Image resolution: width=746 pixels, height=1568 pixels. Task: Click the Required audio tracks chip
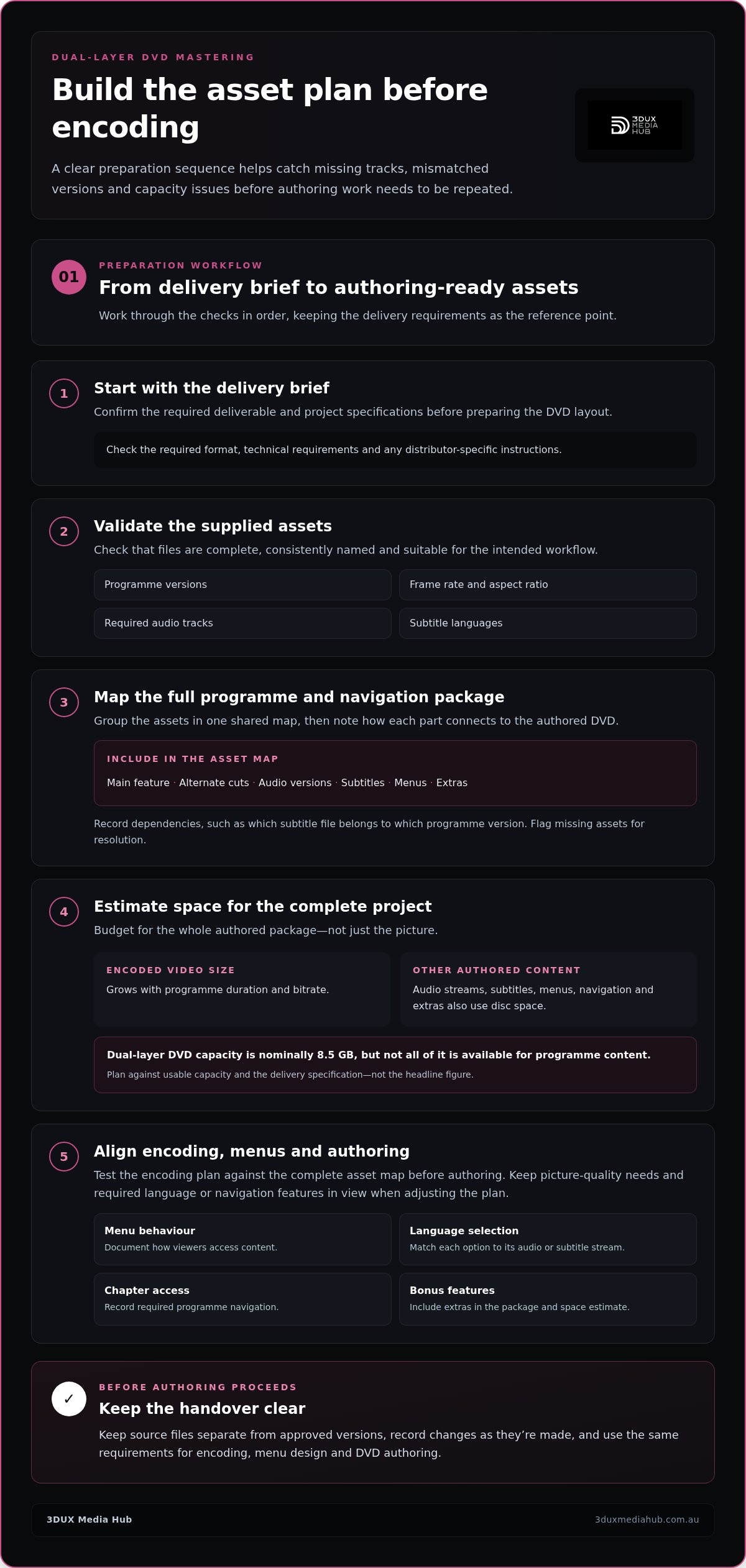(x=242, y=623)
